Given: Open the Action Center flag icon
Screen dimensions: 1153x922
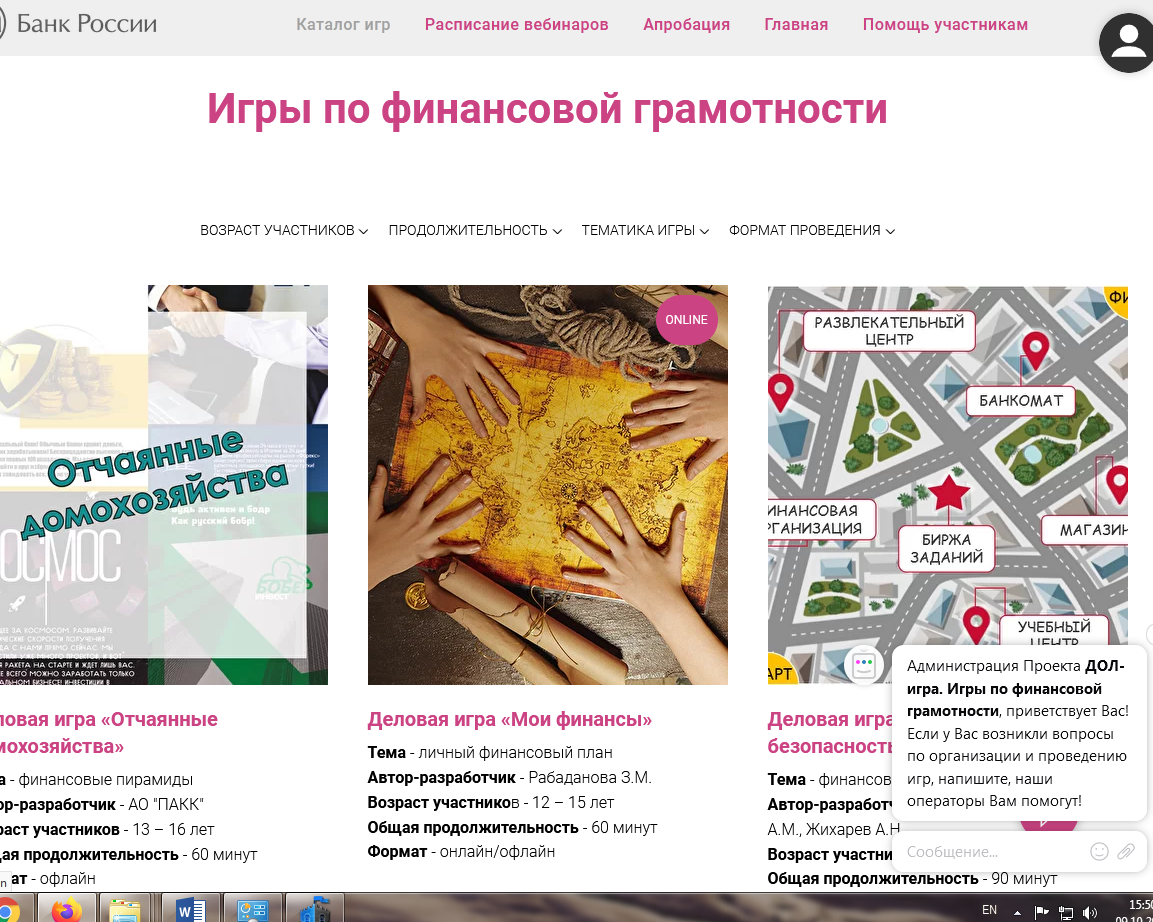Looking at the screenshot, I should [1041, 912].
